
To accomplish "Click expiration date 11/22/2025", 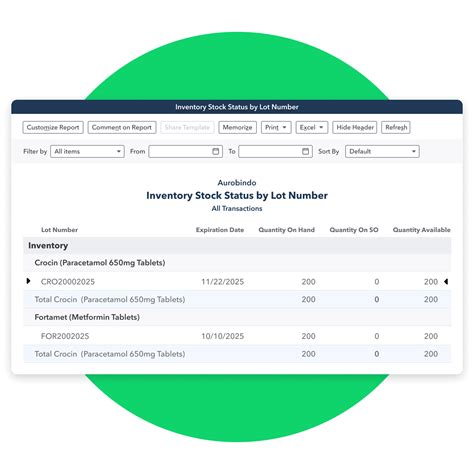I will (x=223, y=282).
